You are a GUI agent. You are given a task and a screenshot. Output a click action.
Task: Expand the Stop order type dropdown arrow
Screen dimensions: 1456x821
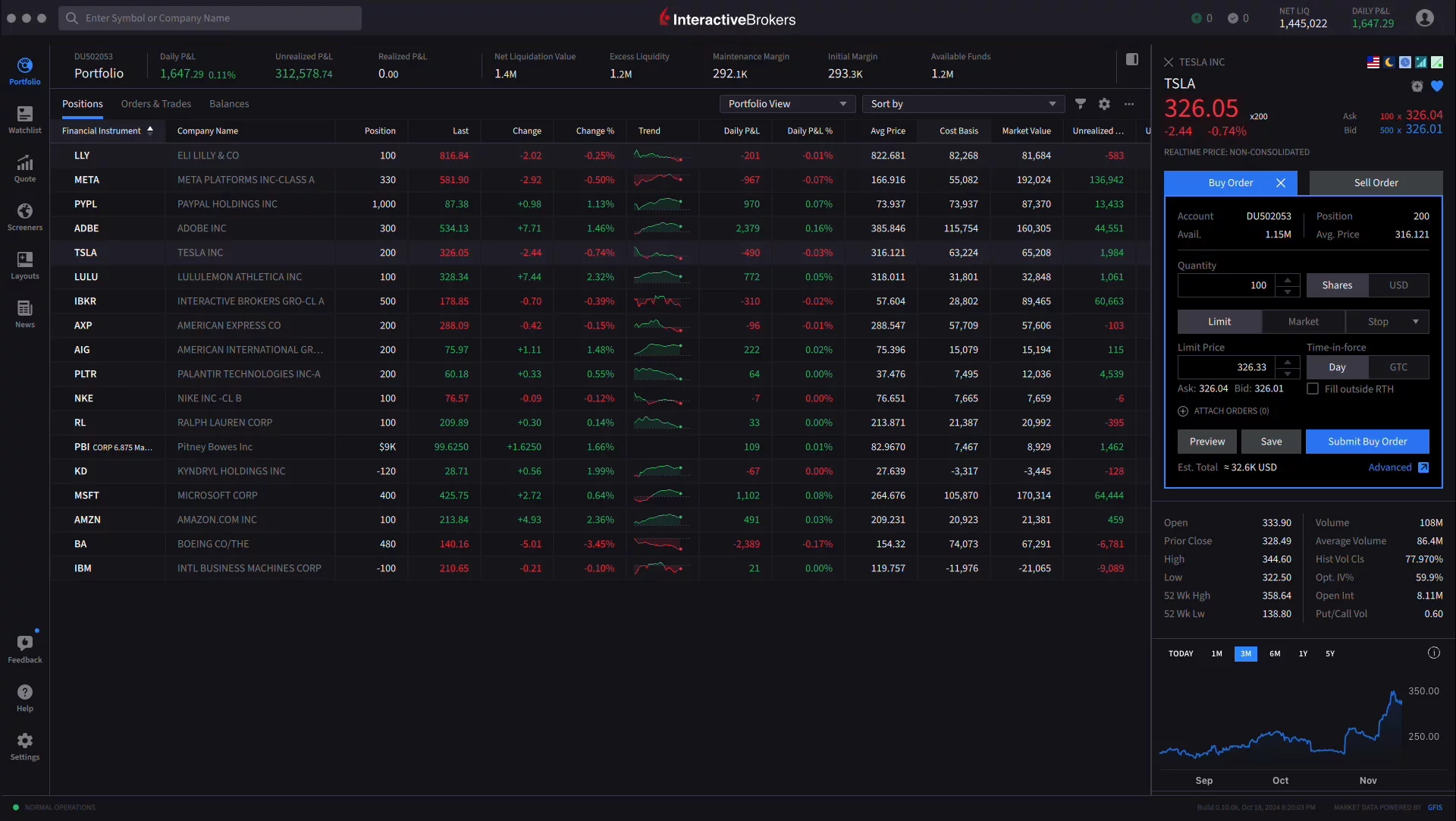pyautogui.click(x=1416, y=322)
